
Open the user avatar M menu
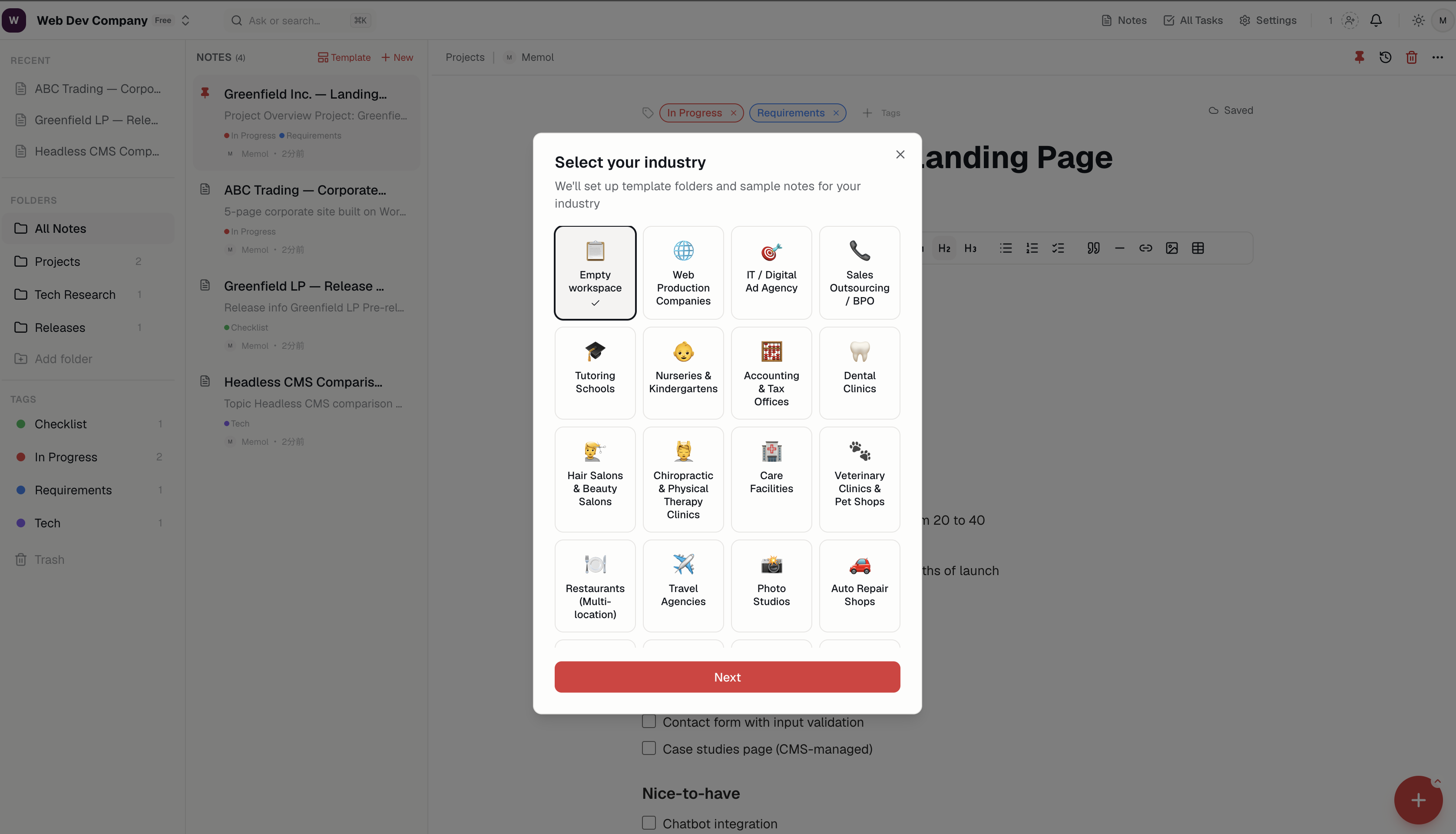click(1442, 20)
